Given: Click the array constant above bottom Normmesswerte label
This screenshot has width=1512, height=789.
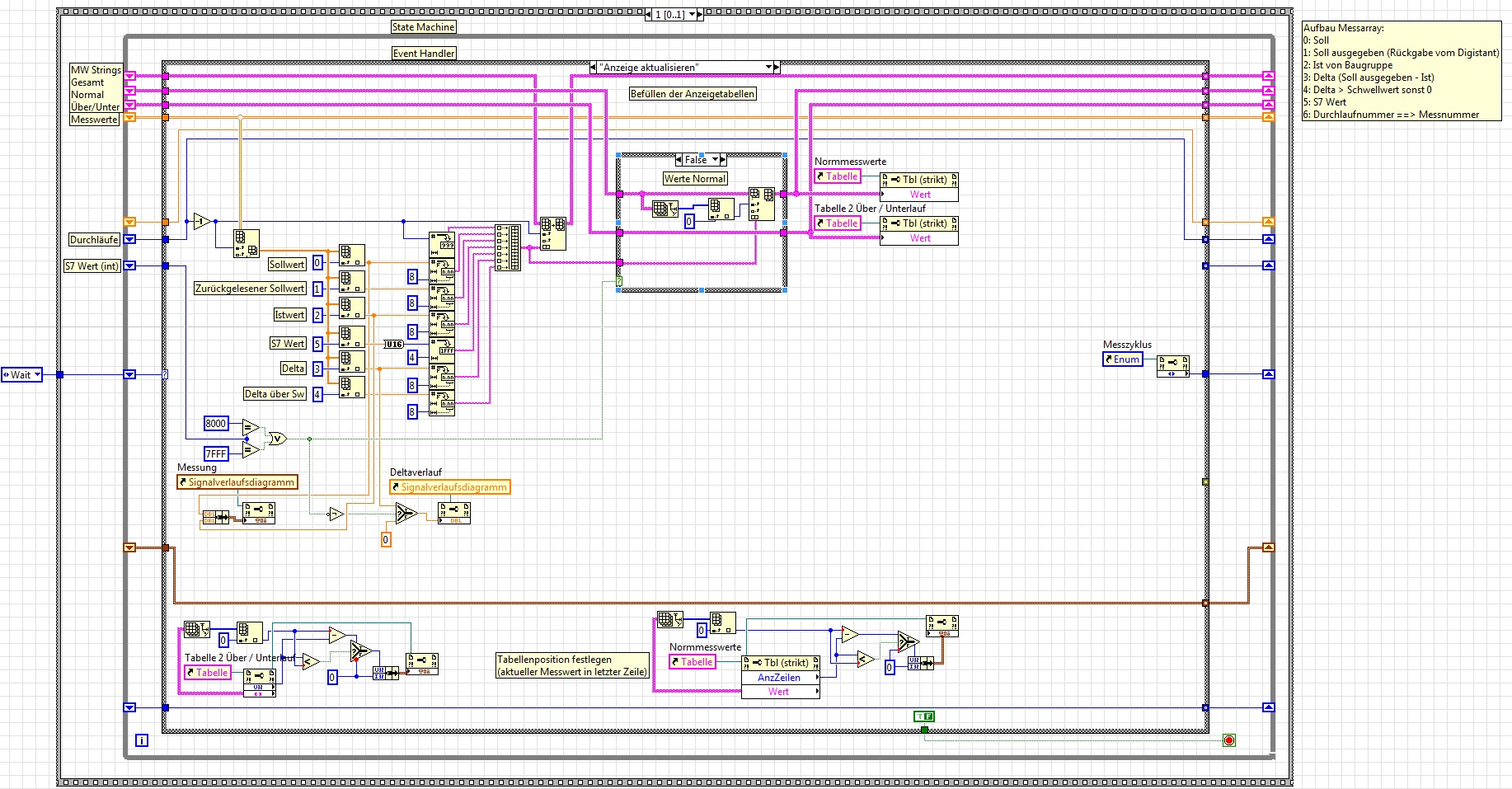Looking at the screenshot, I should (x=669, y=619).
